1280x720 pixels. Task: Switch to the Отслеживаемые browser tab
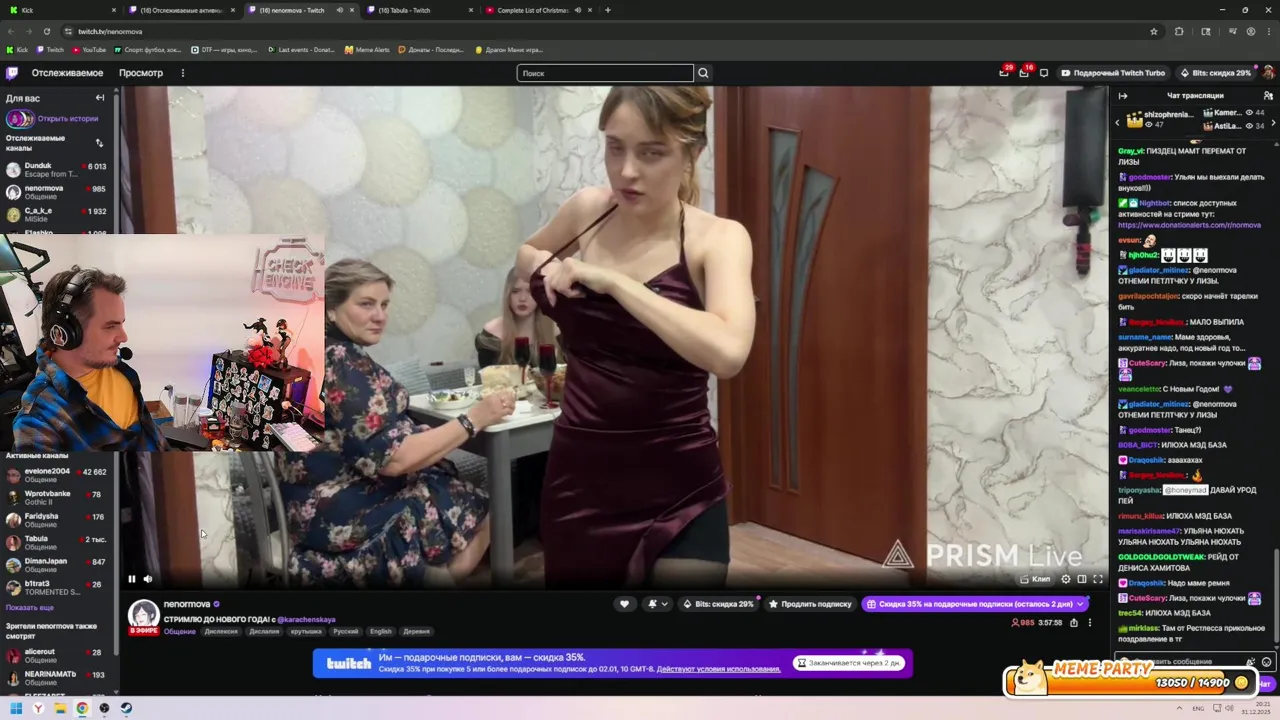pos(182,10)
